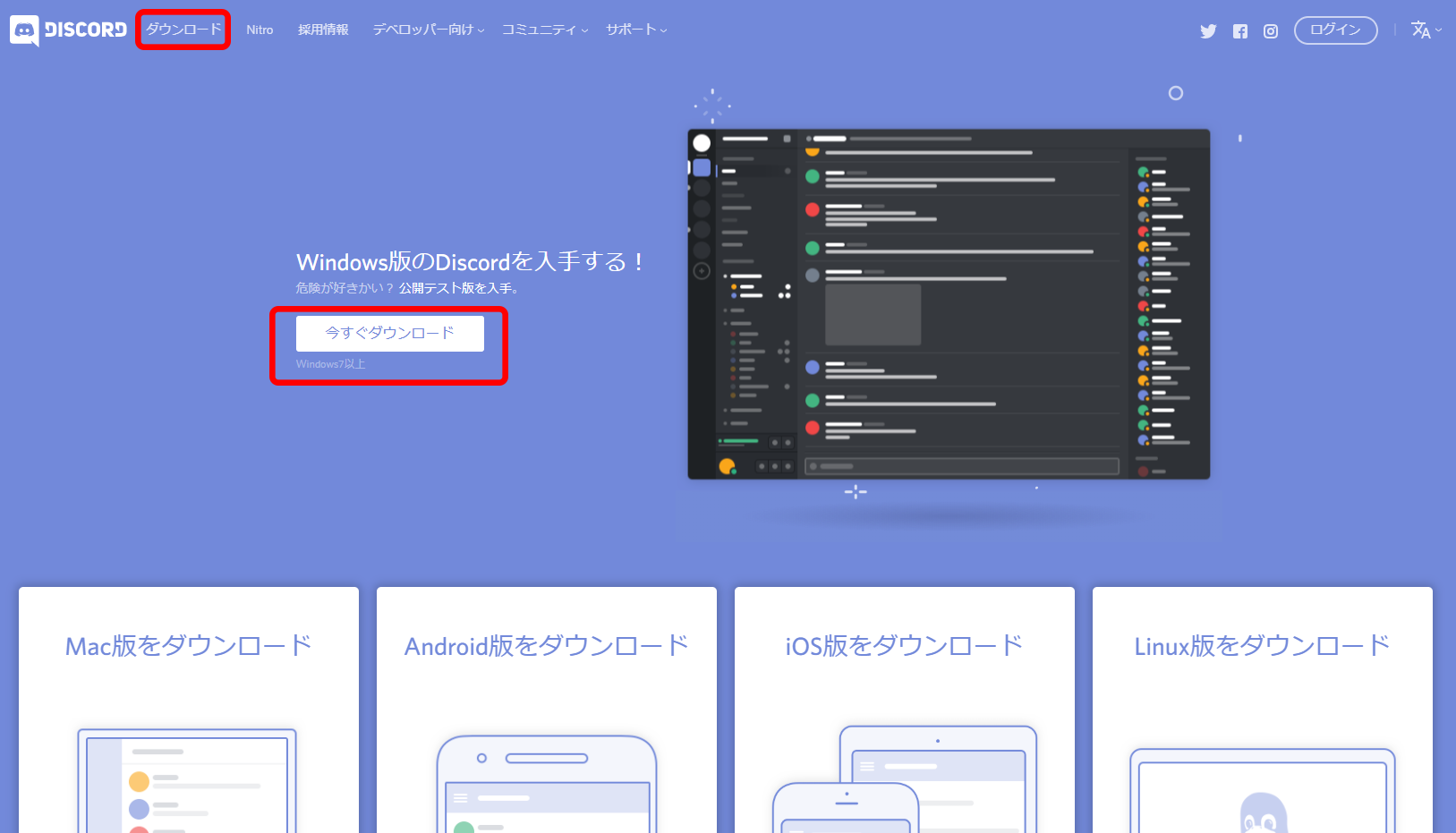Expand the コミュニティ dropdown menu

click(x=545, y=30)
